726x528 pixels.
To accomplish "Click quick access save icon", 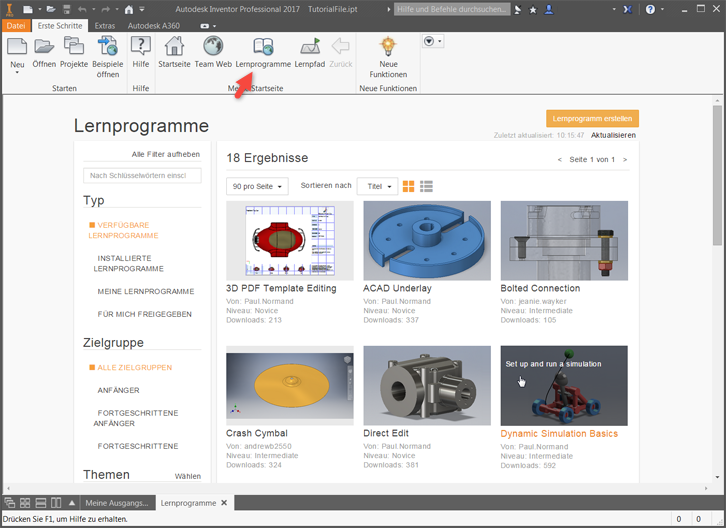I will pos(67,9).
